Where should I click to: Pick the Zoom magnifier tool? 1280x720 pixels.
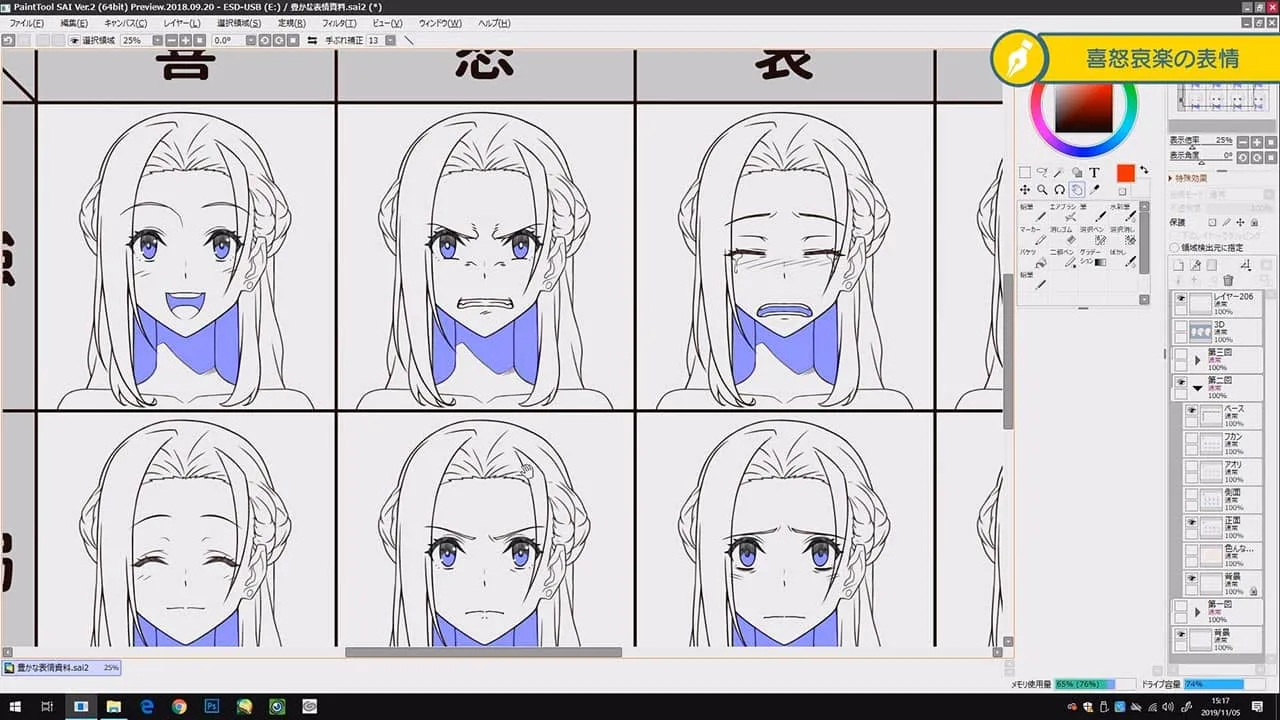[1042, 190]
